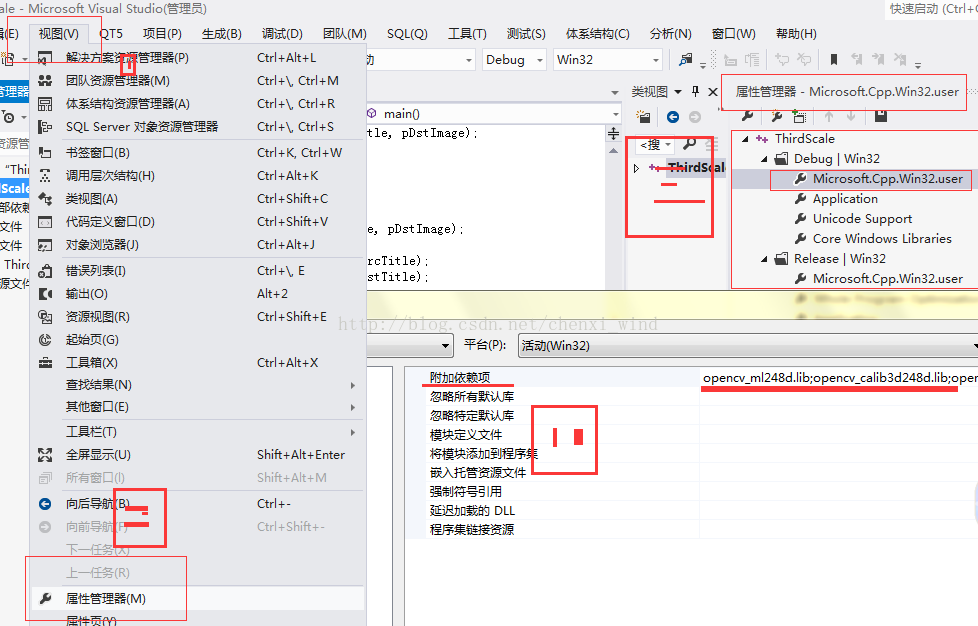Add new project property sheet icon
This screenshot has width=978, height=626.
click(777, 116)
